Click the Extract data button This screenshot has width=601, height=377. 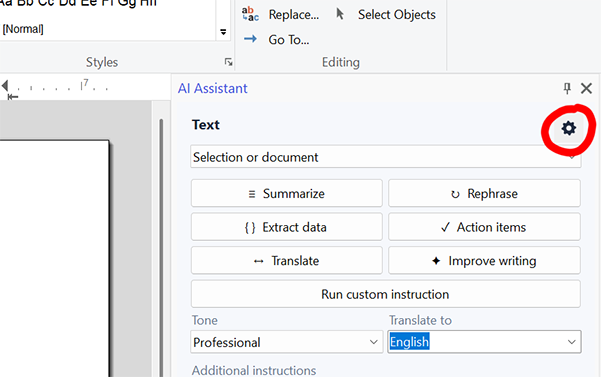pyautogui.click(x=287, y=227)
